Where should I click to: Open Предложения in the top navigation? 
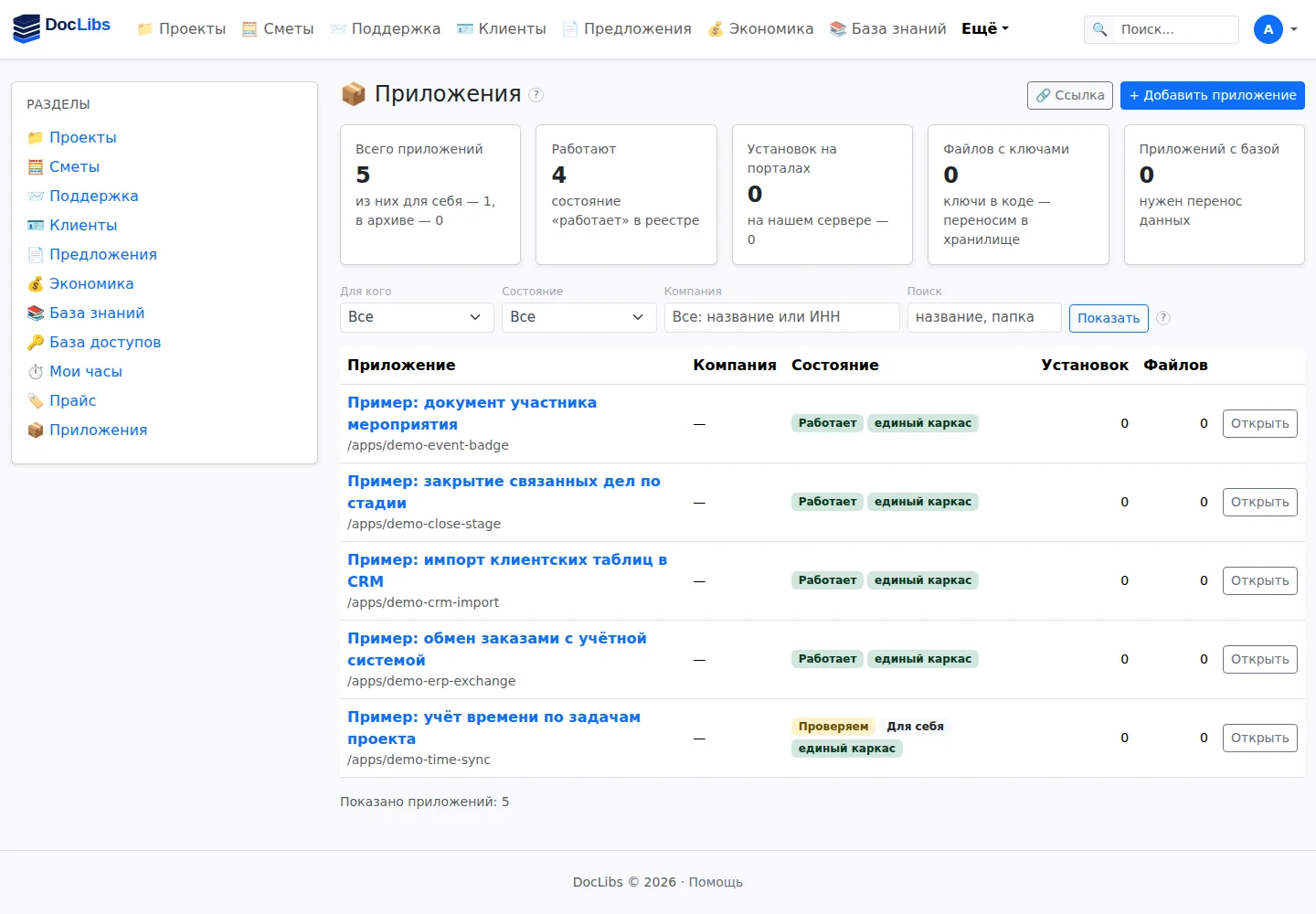[x=627, y=29]
